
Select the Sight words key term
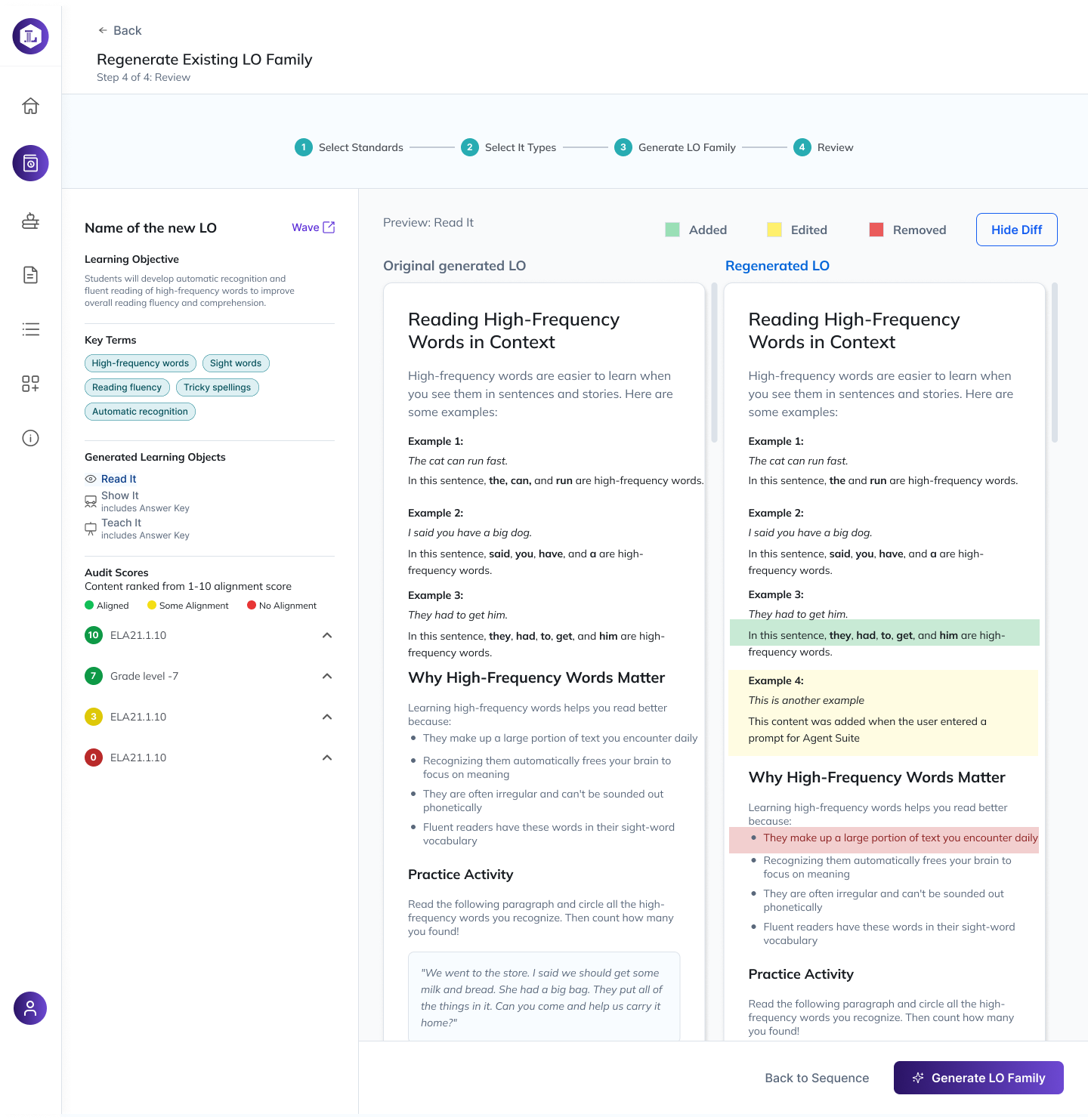(236, 363)
